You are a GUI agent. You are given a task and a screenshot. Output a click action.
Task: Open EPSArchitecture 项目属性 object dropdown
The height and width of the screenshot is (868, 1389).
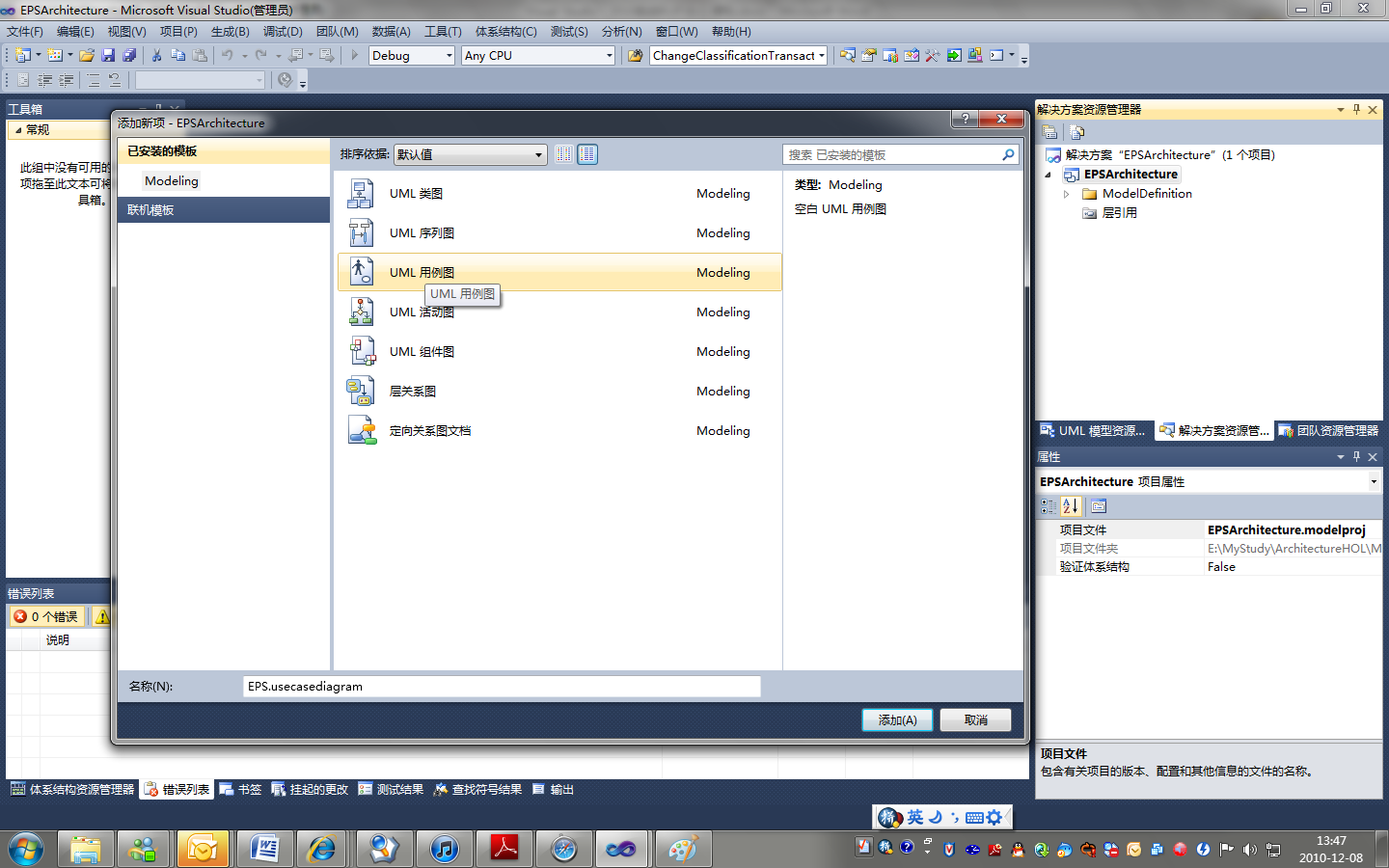[1374, 481]
